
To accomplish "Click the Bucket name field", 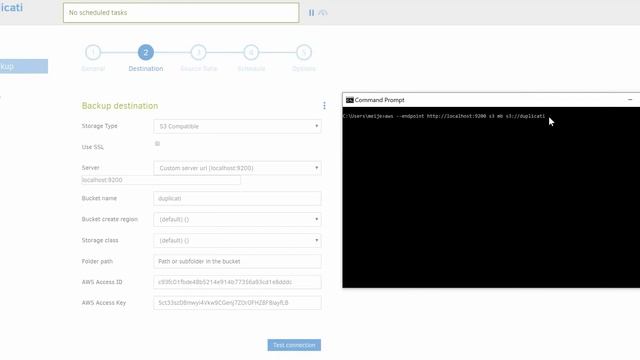I will point(237,198).
